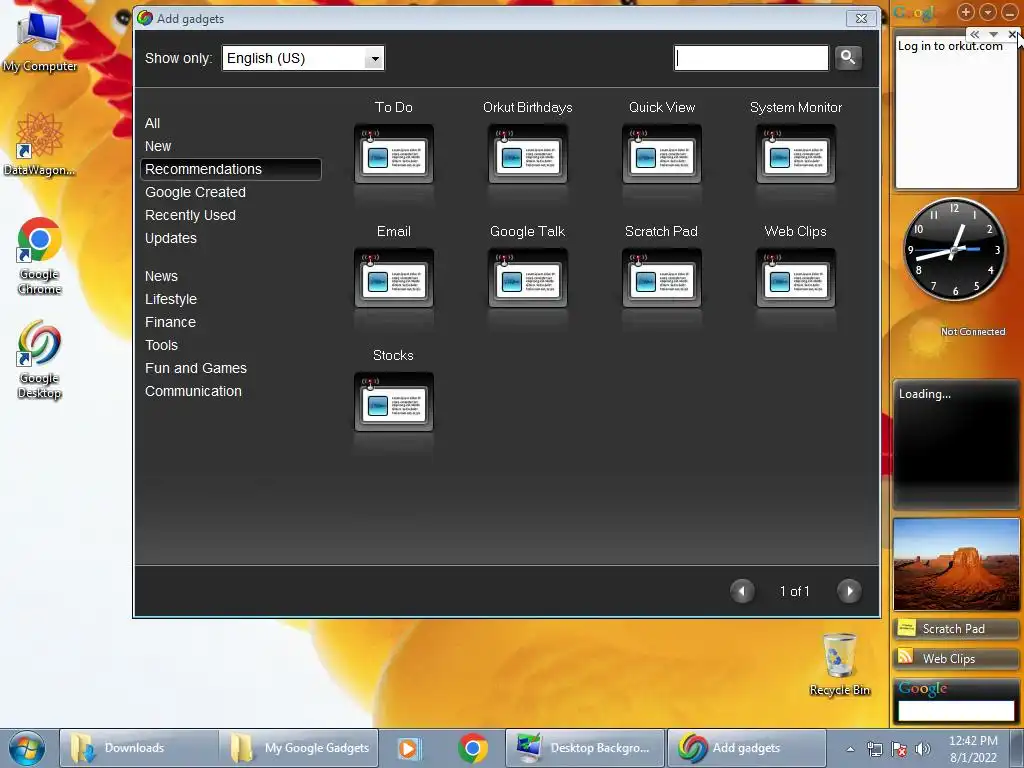Show Google Created gadgets

click(x=195, y=192)
